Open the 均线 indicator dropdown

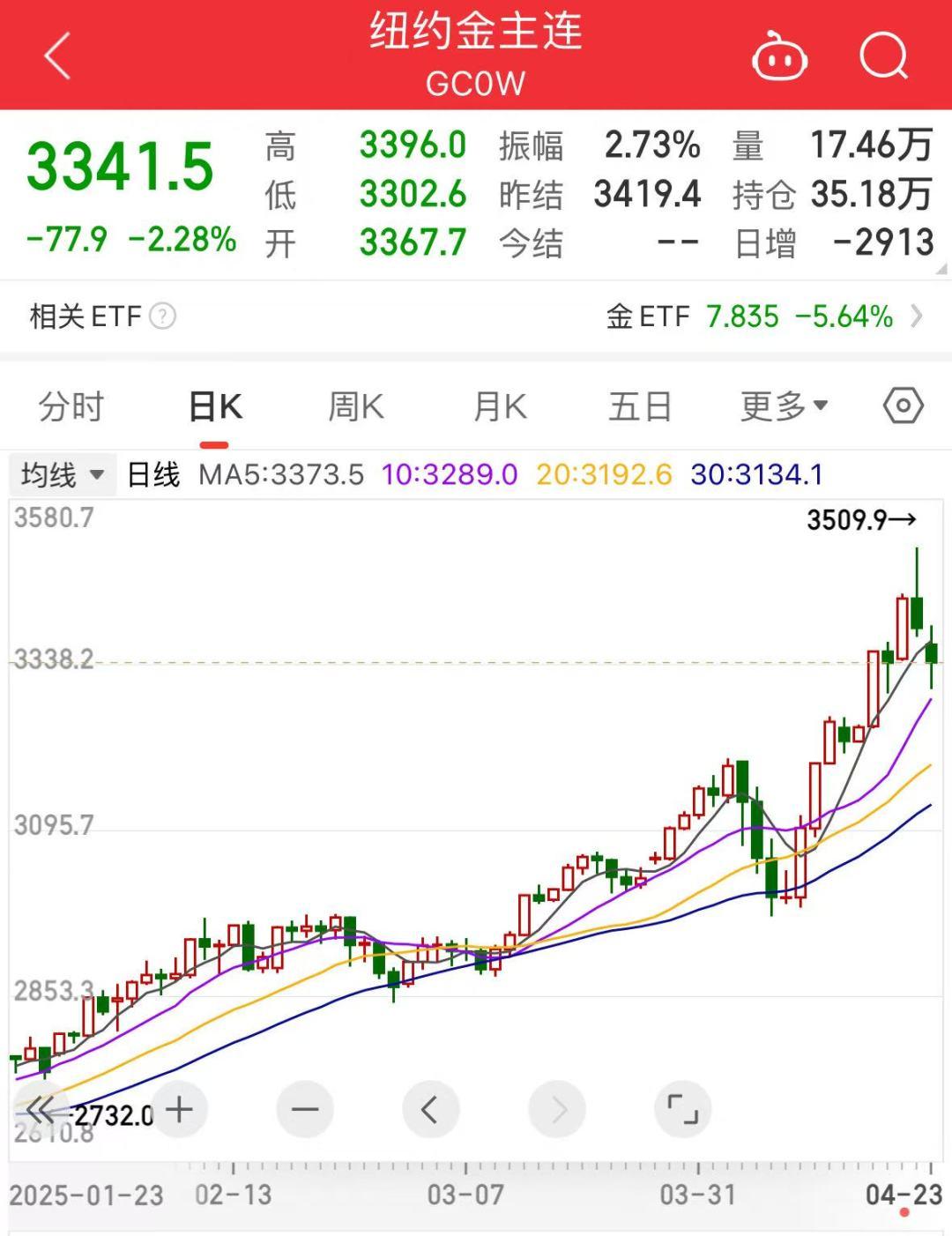(62, 474)
